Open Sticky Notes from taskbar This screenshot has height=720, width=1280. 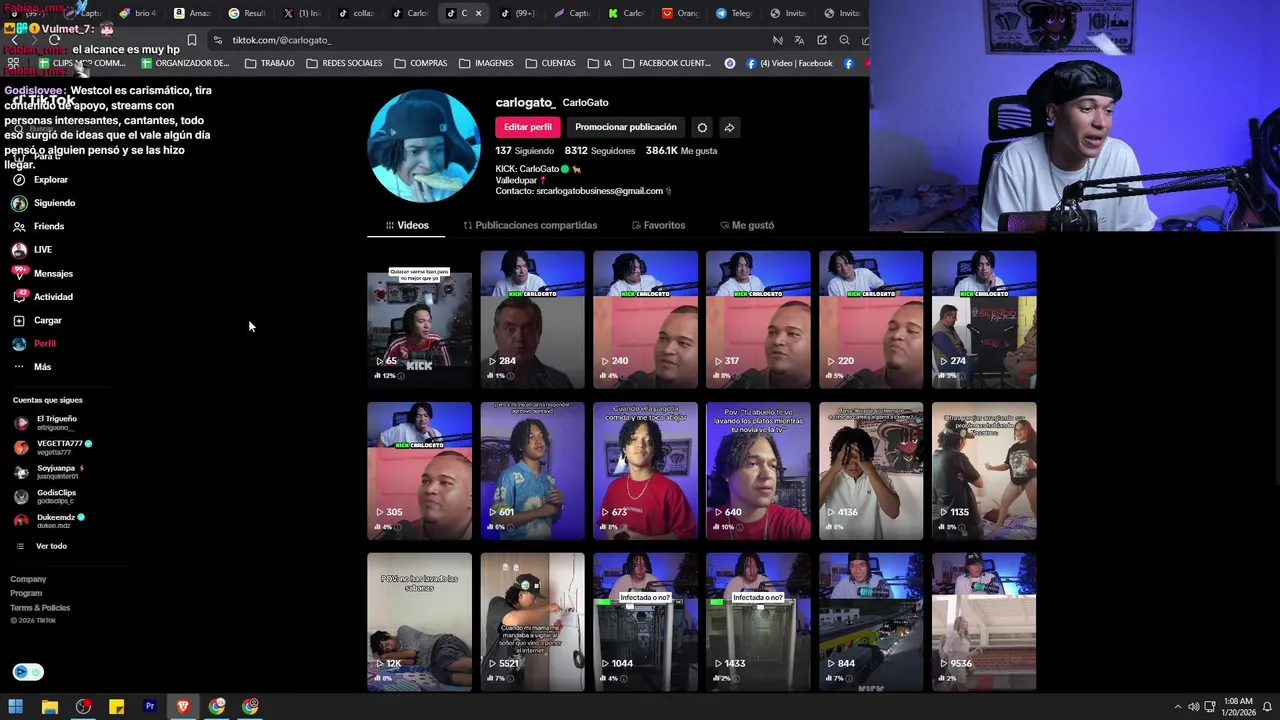coord(116,707)
